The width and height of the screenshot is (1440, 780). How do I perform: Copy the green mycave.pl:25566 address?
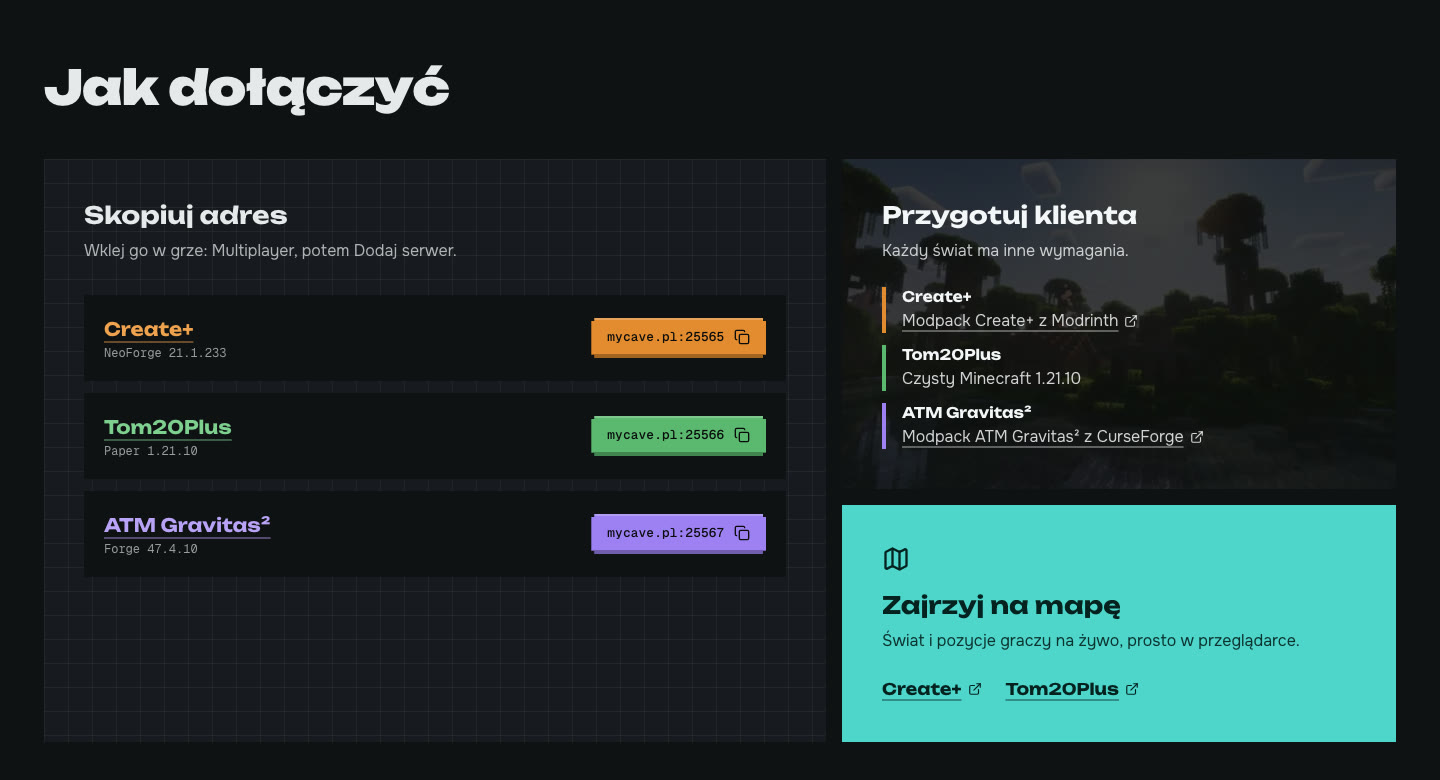678,435
